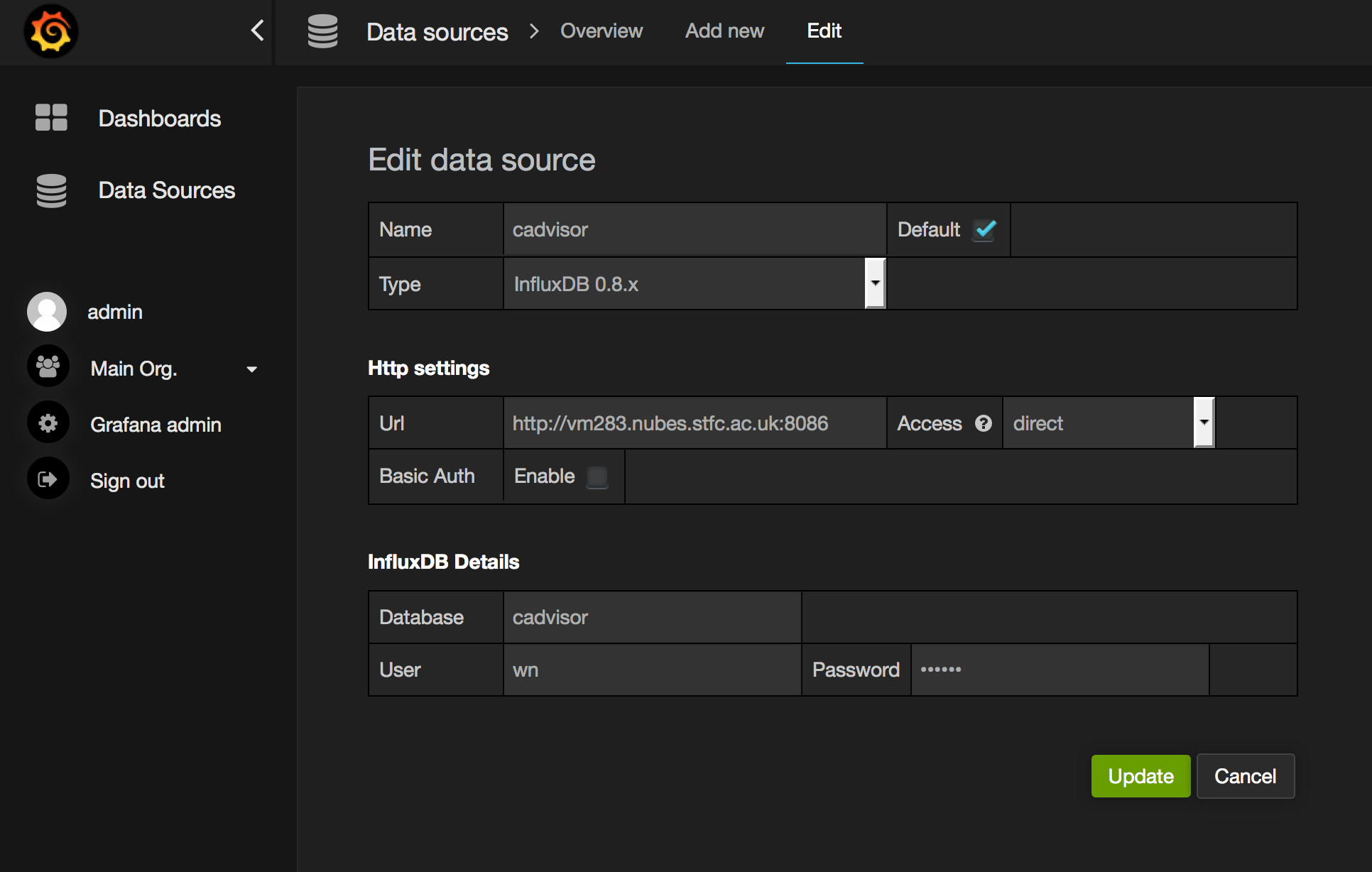Open the admin profile link
The width and height of the screenshot is (1372, 872).
[x=115, y=312]
